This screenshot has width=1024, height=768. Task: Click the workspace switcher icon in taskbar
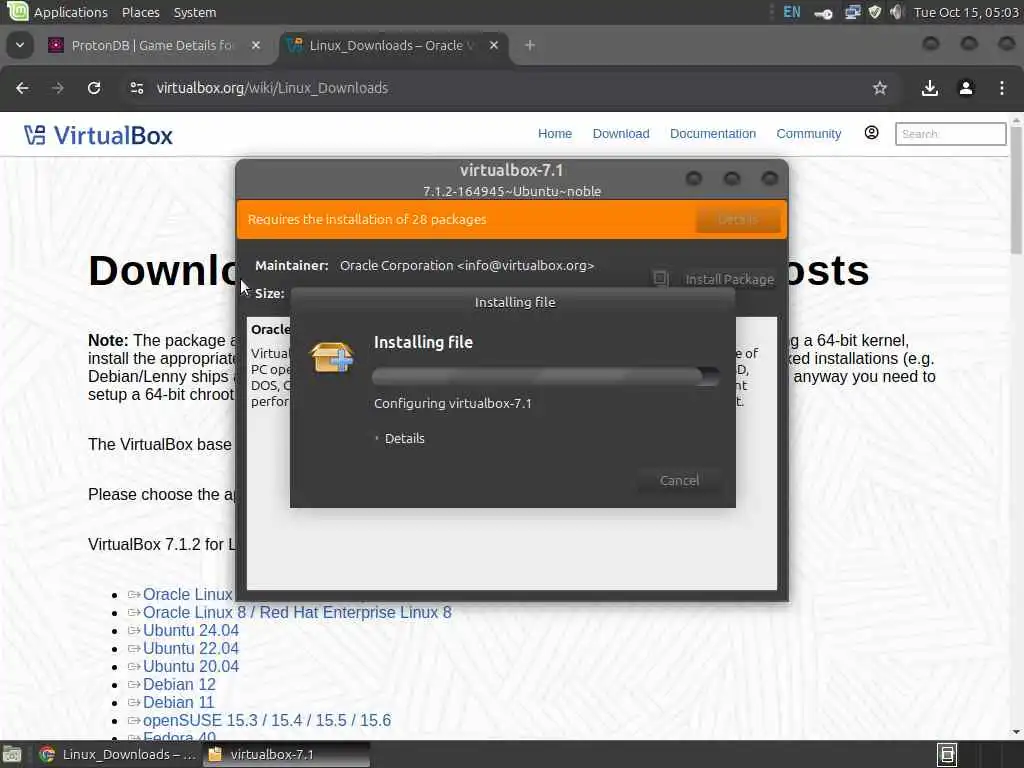(947, 754)
